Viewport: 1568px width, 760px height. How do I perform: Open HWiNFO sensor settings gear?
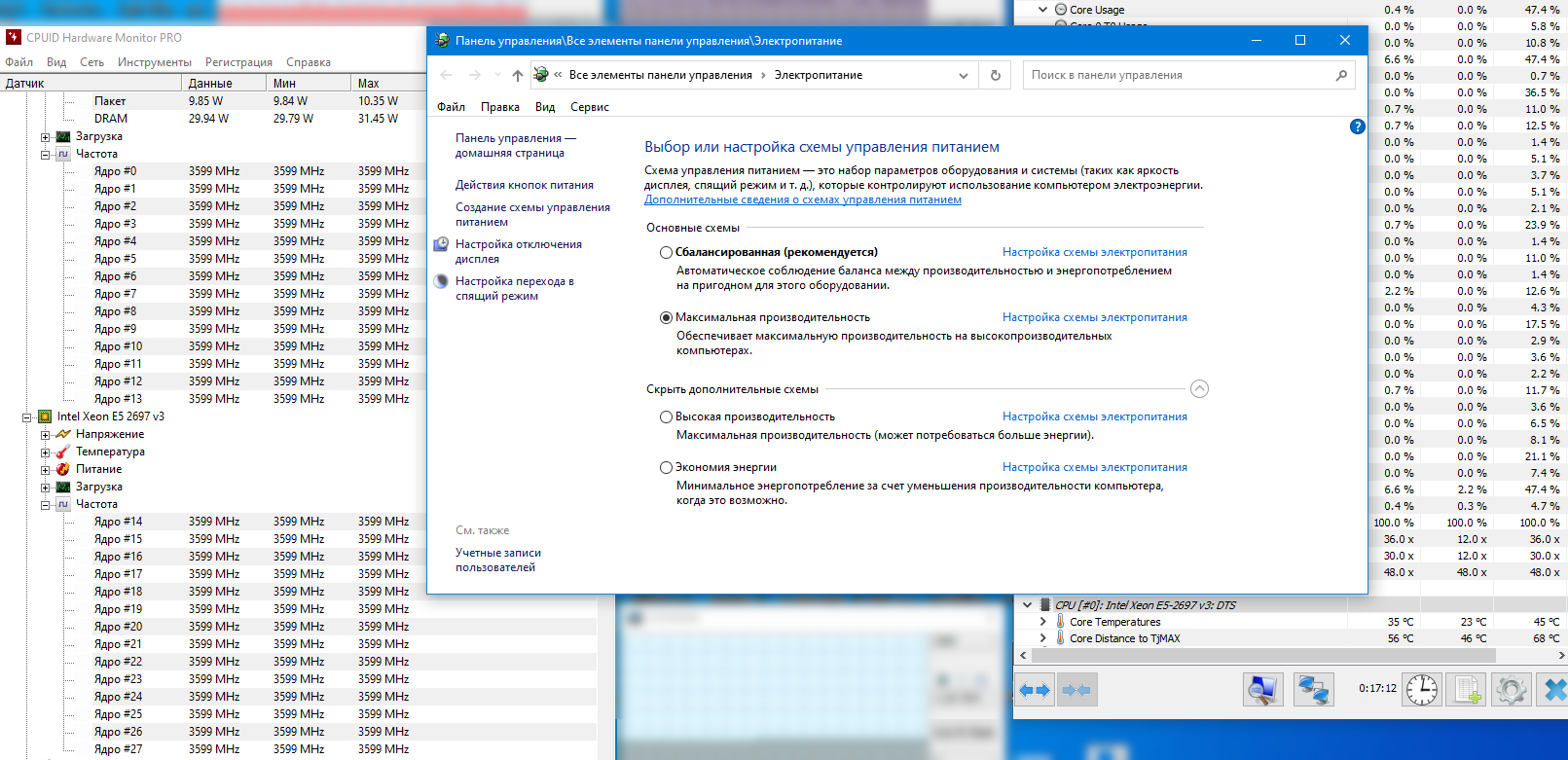(1512, 690)
